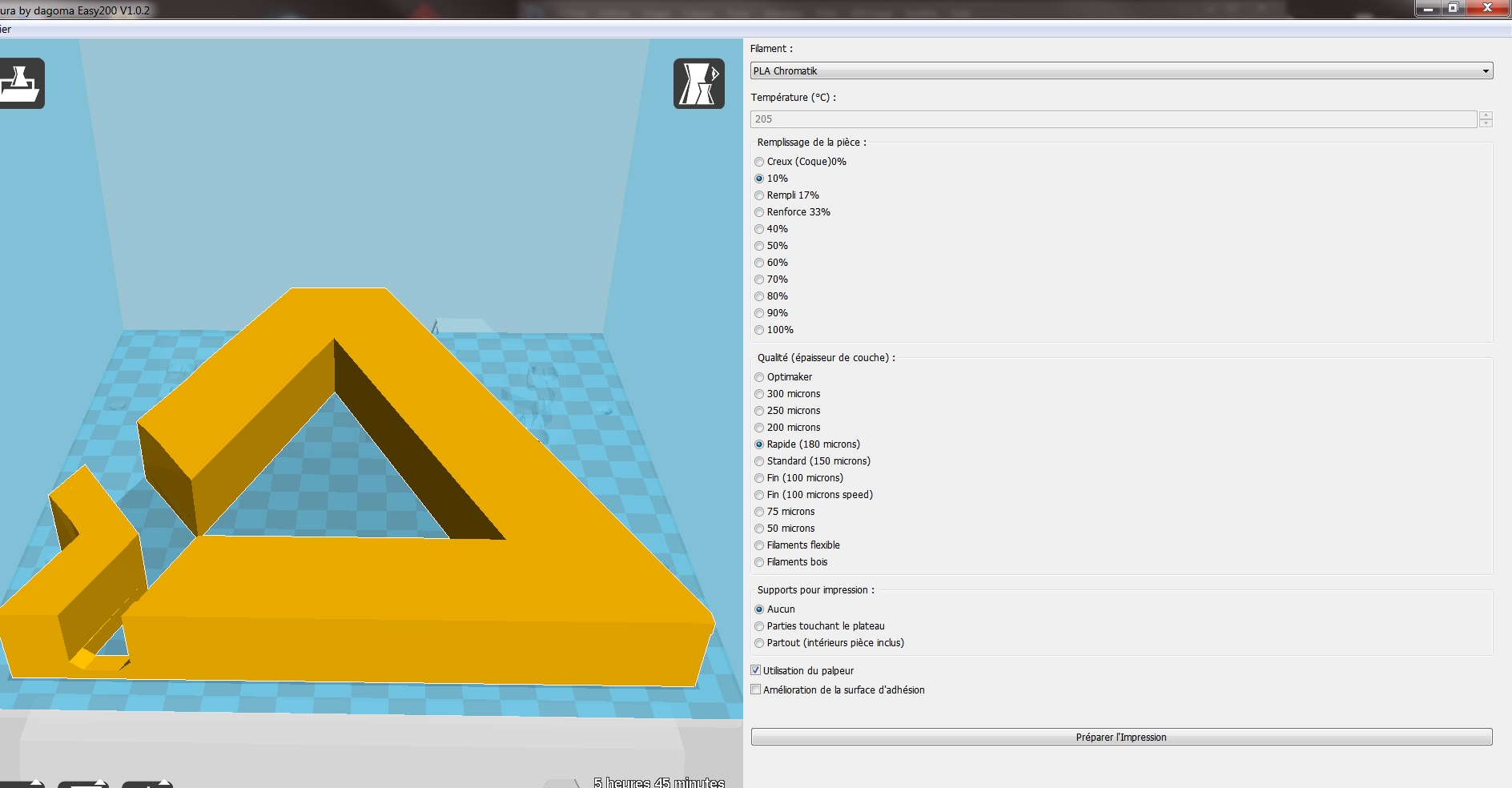1512x788 pixels.
Task: Choose Rempli 17% fill
Action: [x=786, y=195]
